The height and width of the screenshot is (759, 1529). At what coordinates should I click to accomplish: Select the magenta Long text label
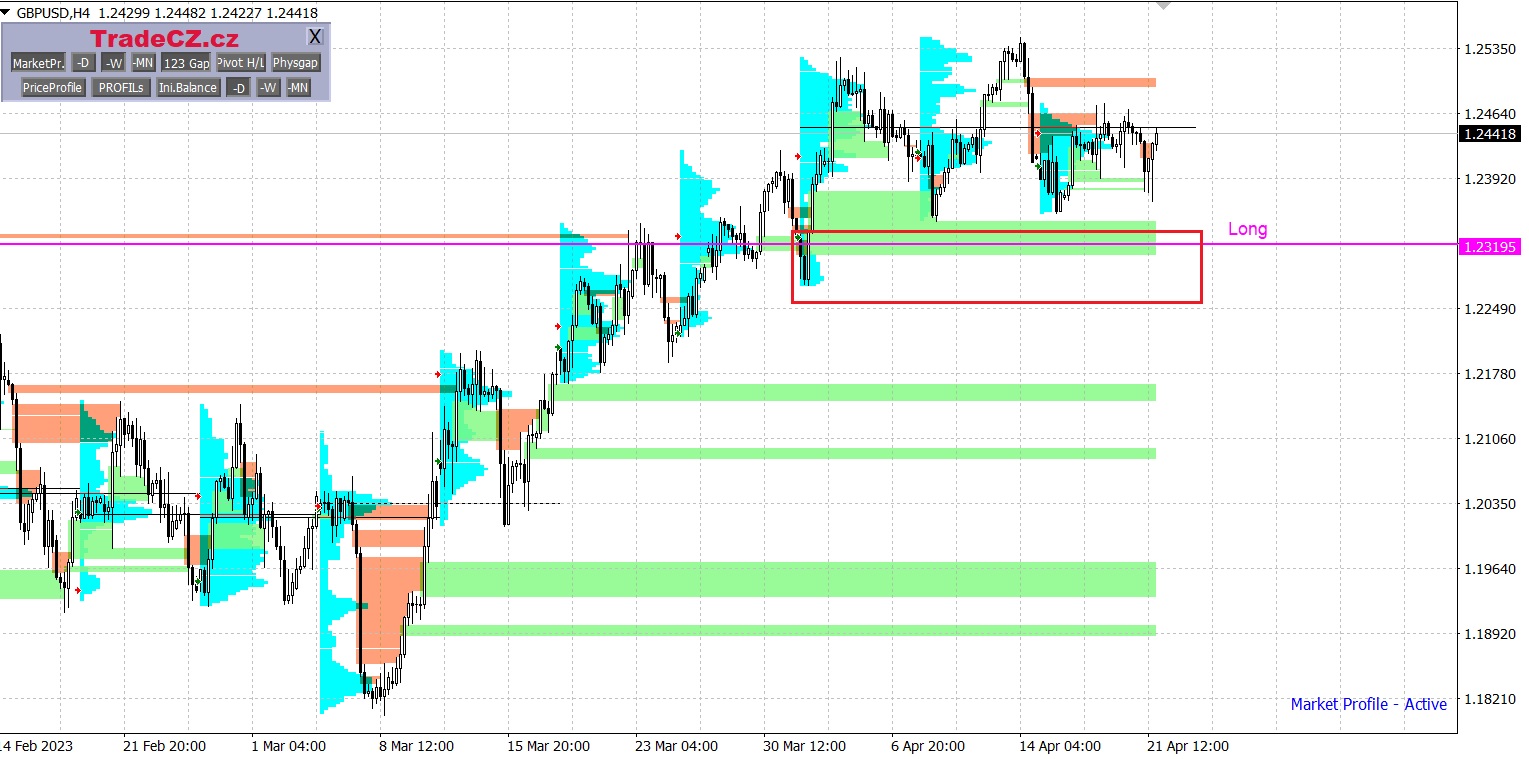1247,229
